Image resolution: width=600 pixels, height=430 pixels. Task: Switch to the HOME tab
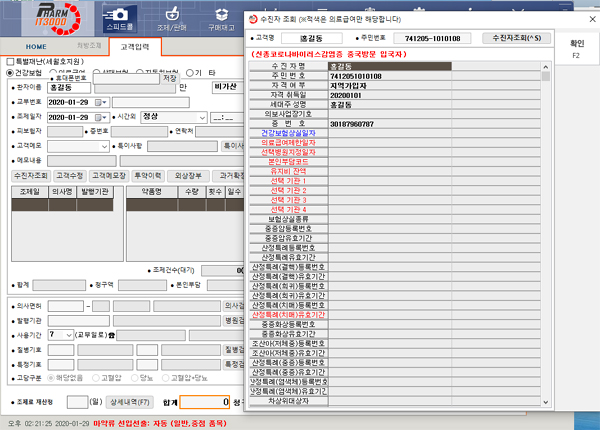point(36,47)
